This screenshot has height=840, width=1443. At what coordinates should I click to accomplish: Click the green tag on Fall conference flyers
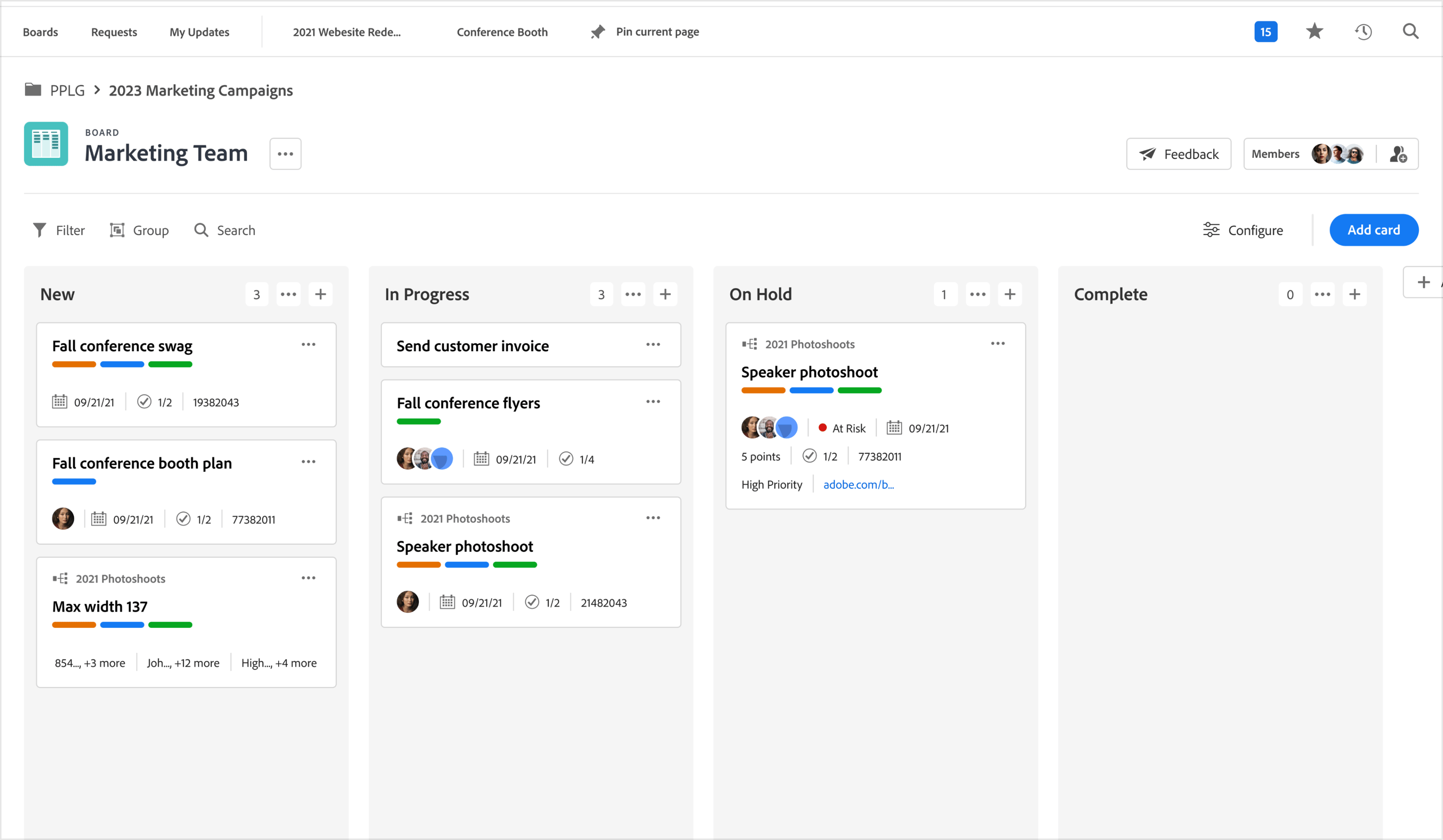[419, 422]
